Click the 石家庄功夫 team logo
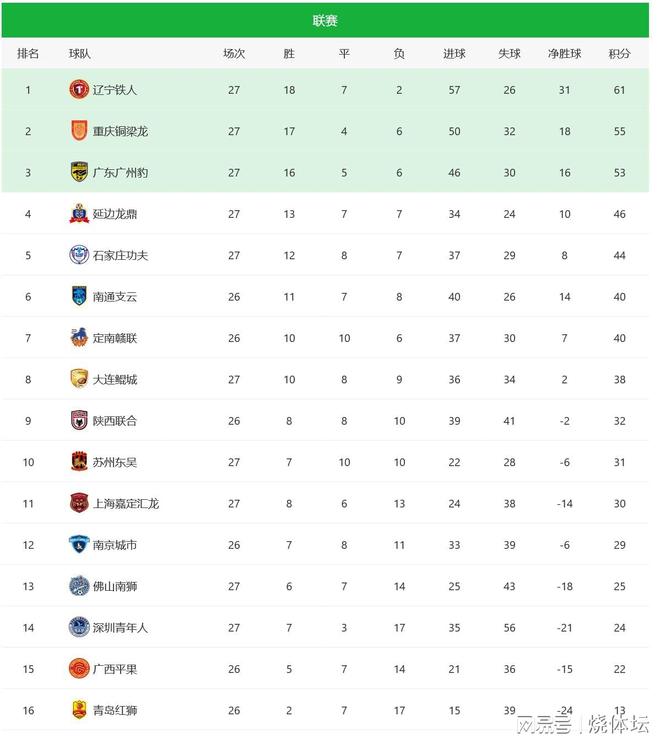This screenshot has height=743, width=660. 78,255
